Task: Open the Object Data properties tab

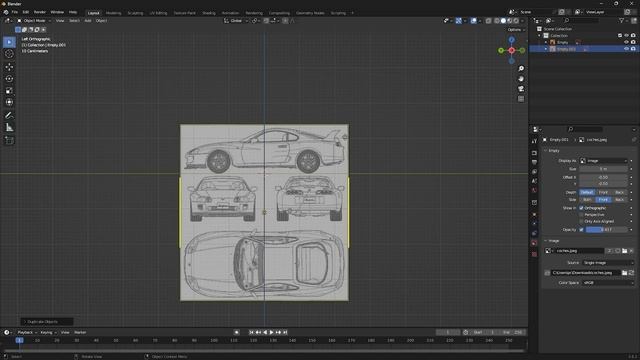Action: [534, 243]
